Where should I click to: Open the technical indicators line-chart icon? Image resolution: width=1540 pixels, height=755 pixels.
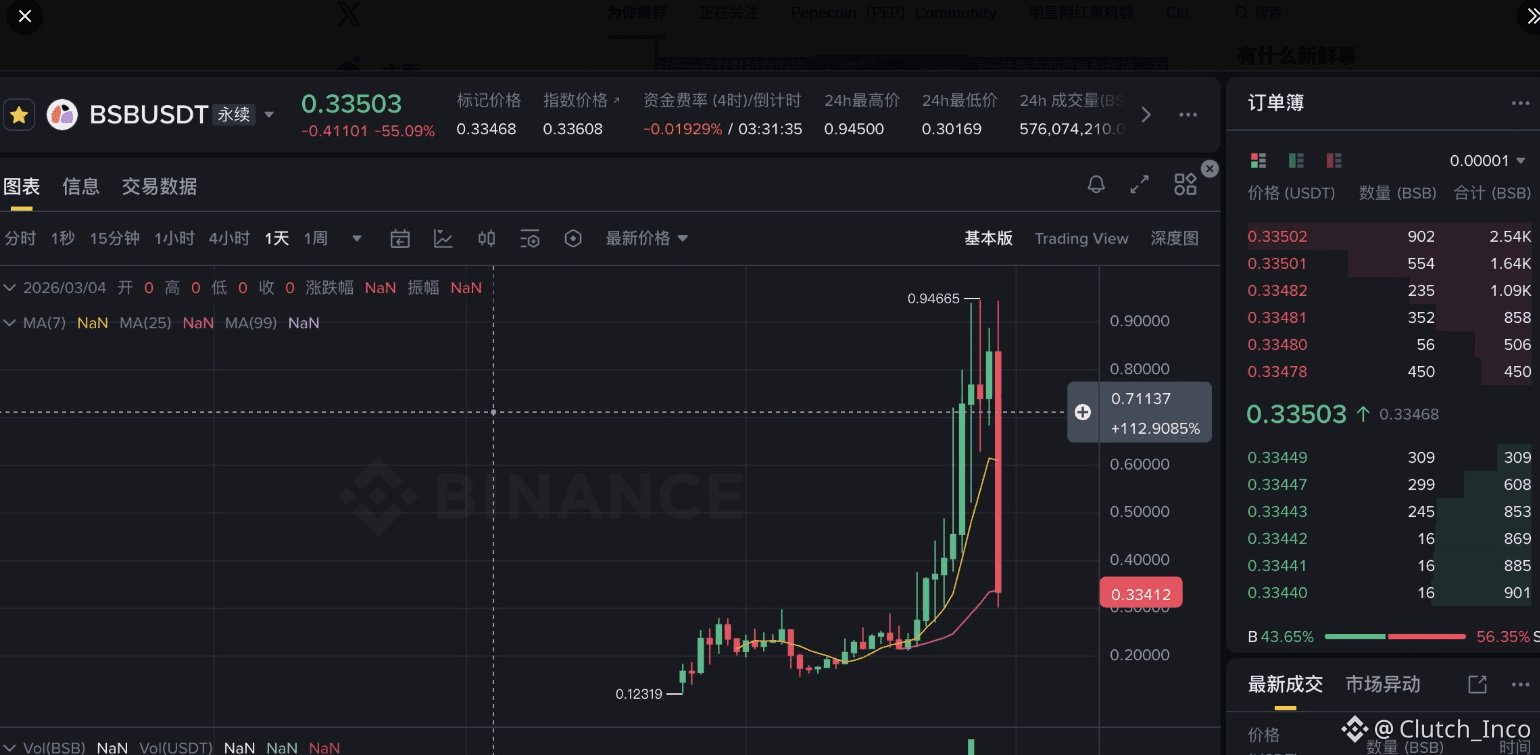(x=443, y=238)
